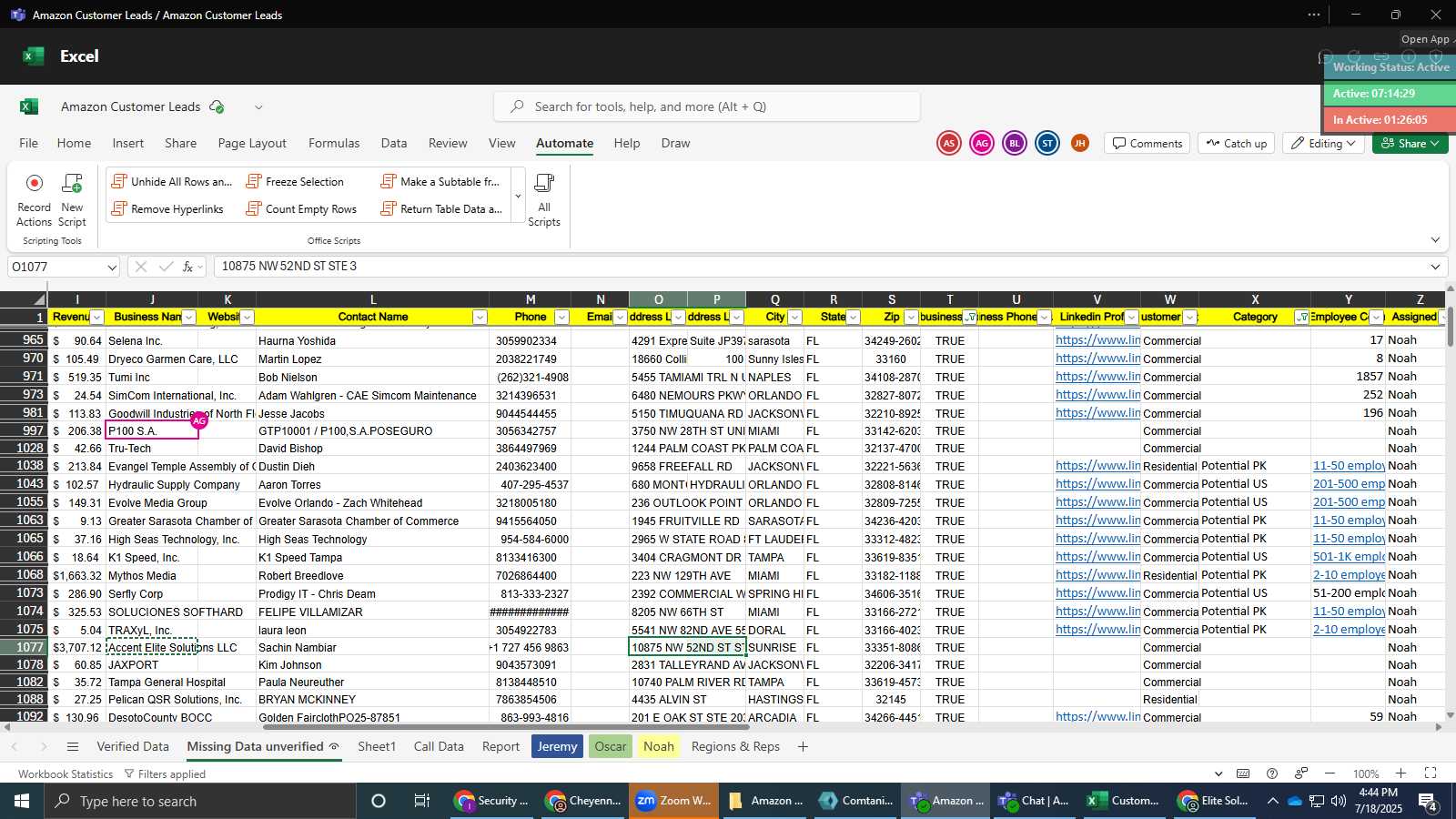Image resolution: width=1456 pixels, height=819 pixels.
Task: Open the BL collaborator avatar
Action: pos(1015,143)
